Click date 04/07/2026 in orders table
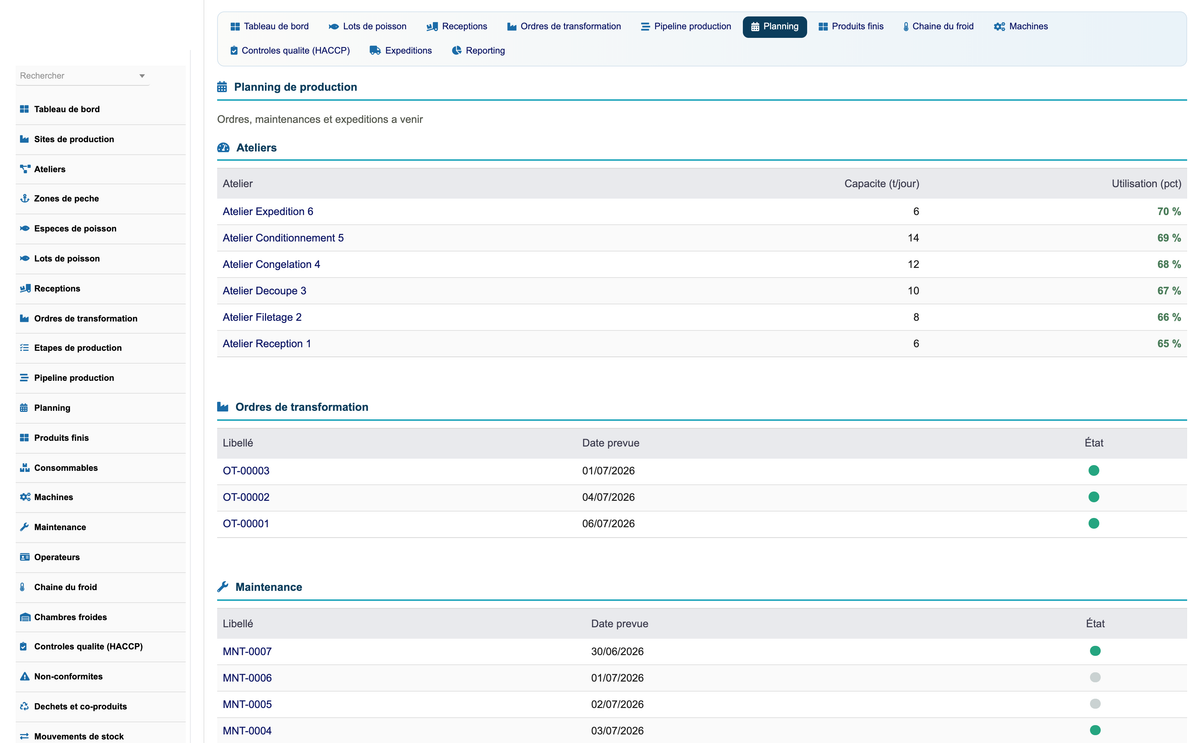 pyautogui.click(x=608, y=497)
